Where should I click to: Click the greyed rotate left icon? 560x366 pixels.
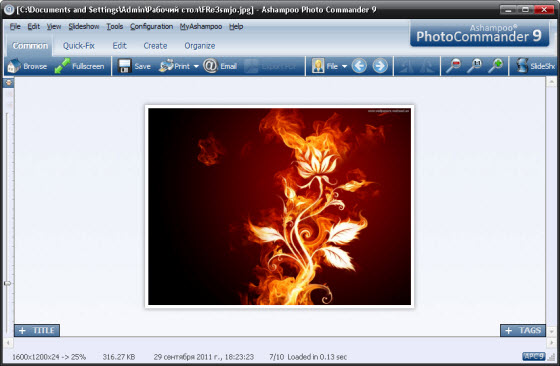(x=406, y=66)
